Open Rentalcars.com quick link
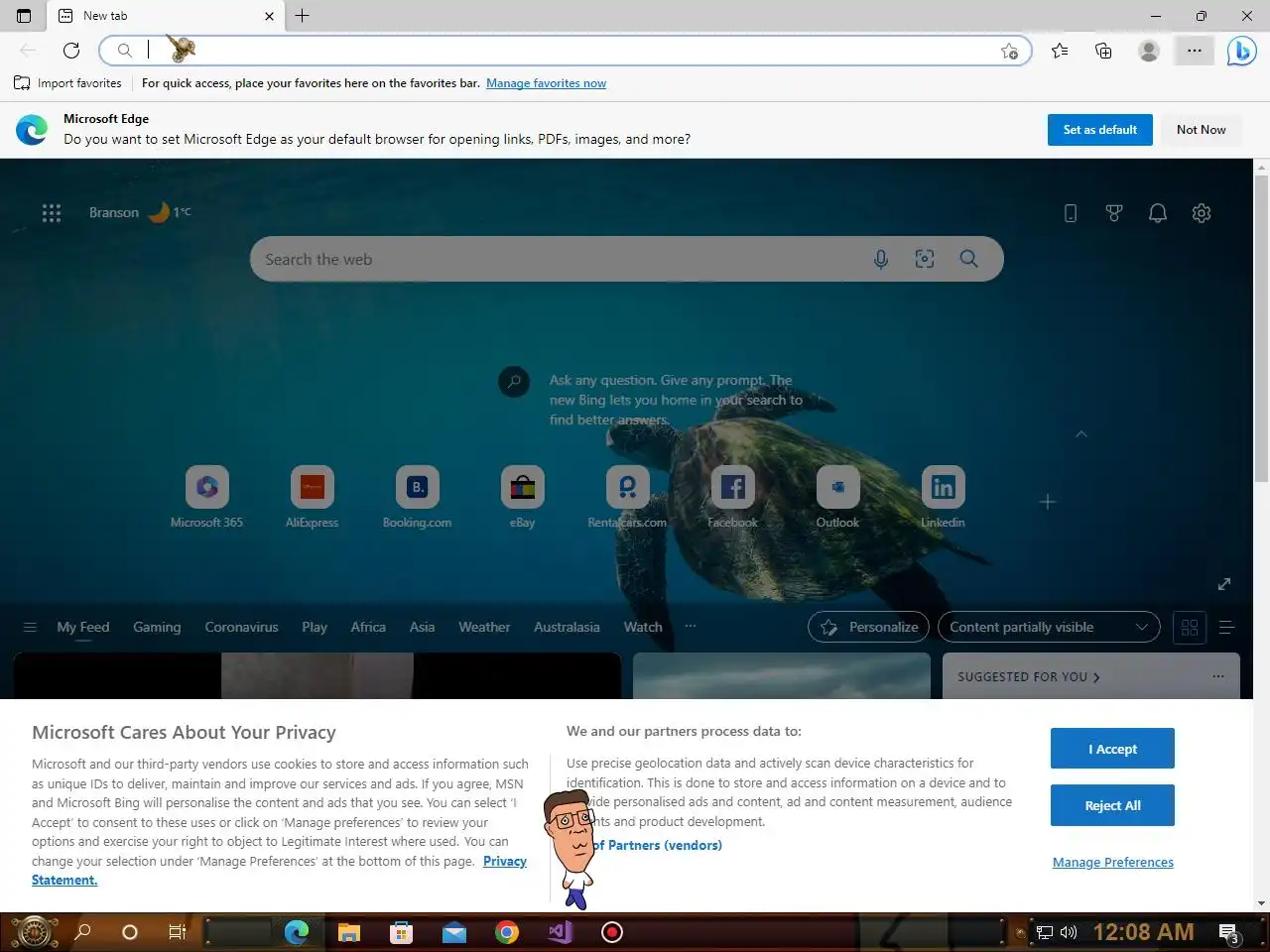Viewport: 1270px width, 952px height. coord(628,497)
